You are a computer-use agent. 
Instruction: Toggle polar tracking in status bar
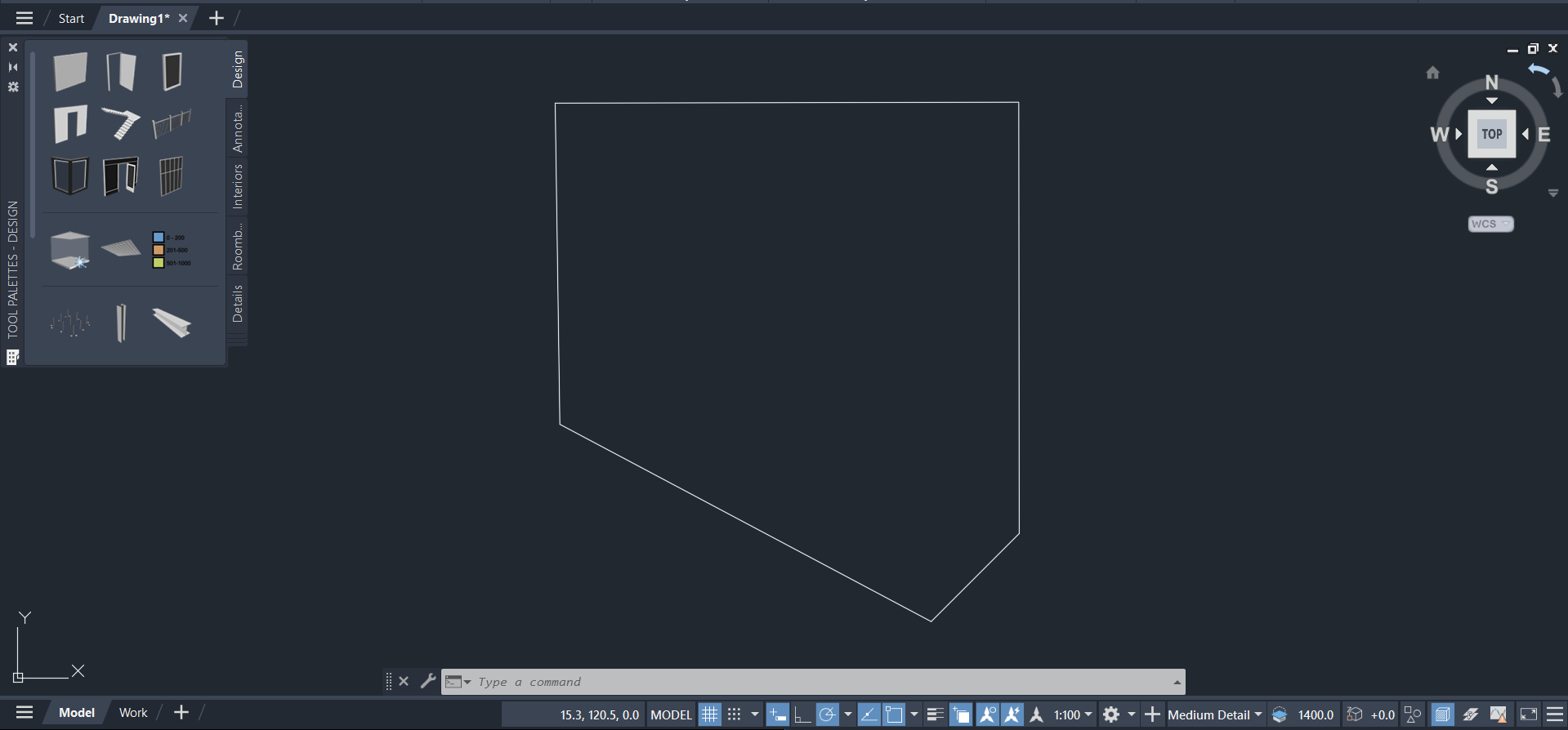click(x=827, y=714)
